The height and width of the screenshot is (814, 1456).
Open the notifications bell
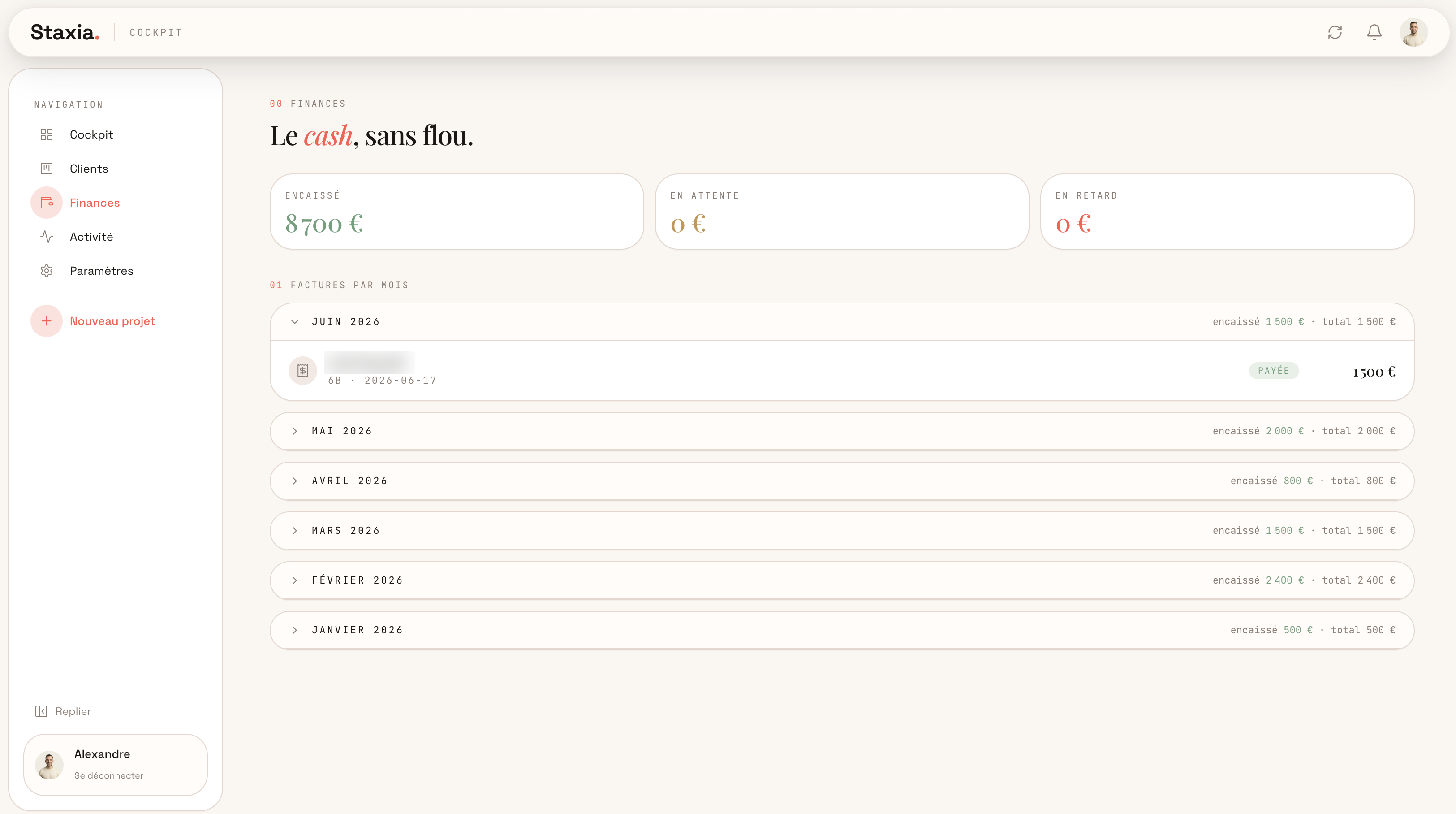tap(1374, 32)
